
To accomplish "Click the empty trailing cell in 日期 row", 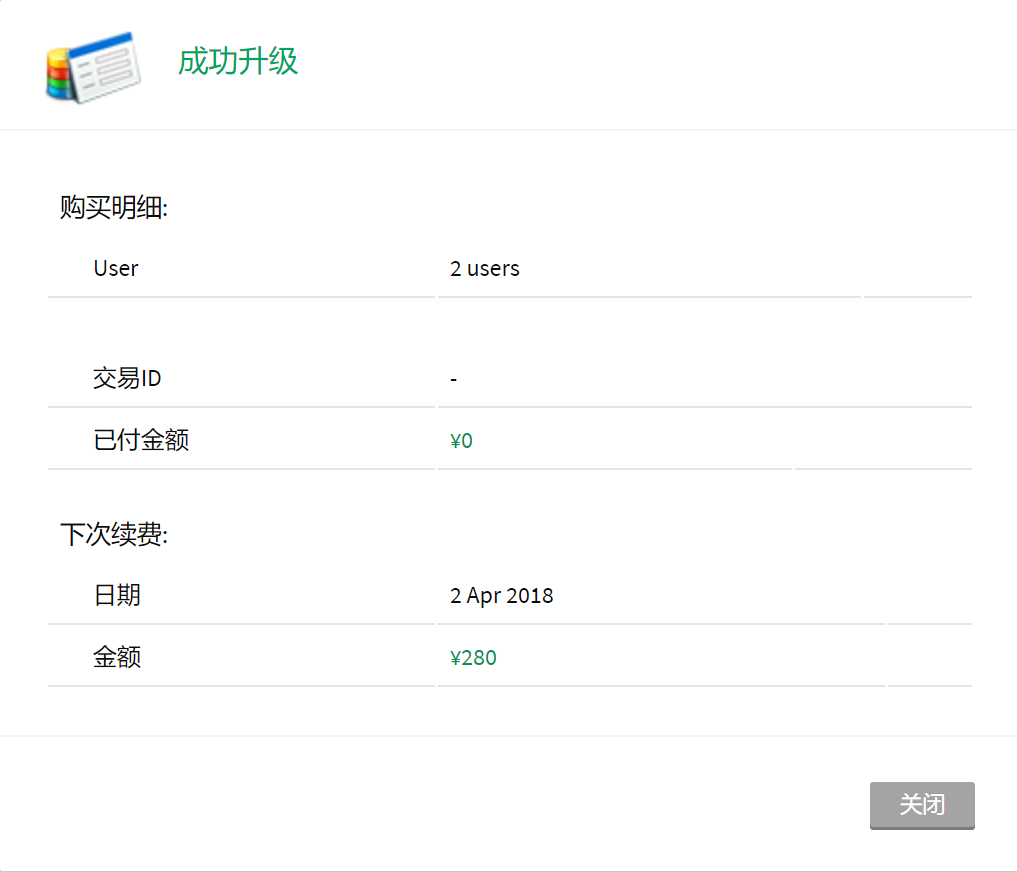I will tap(929, 596).
